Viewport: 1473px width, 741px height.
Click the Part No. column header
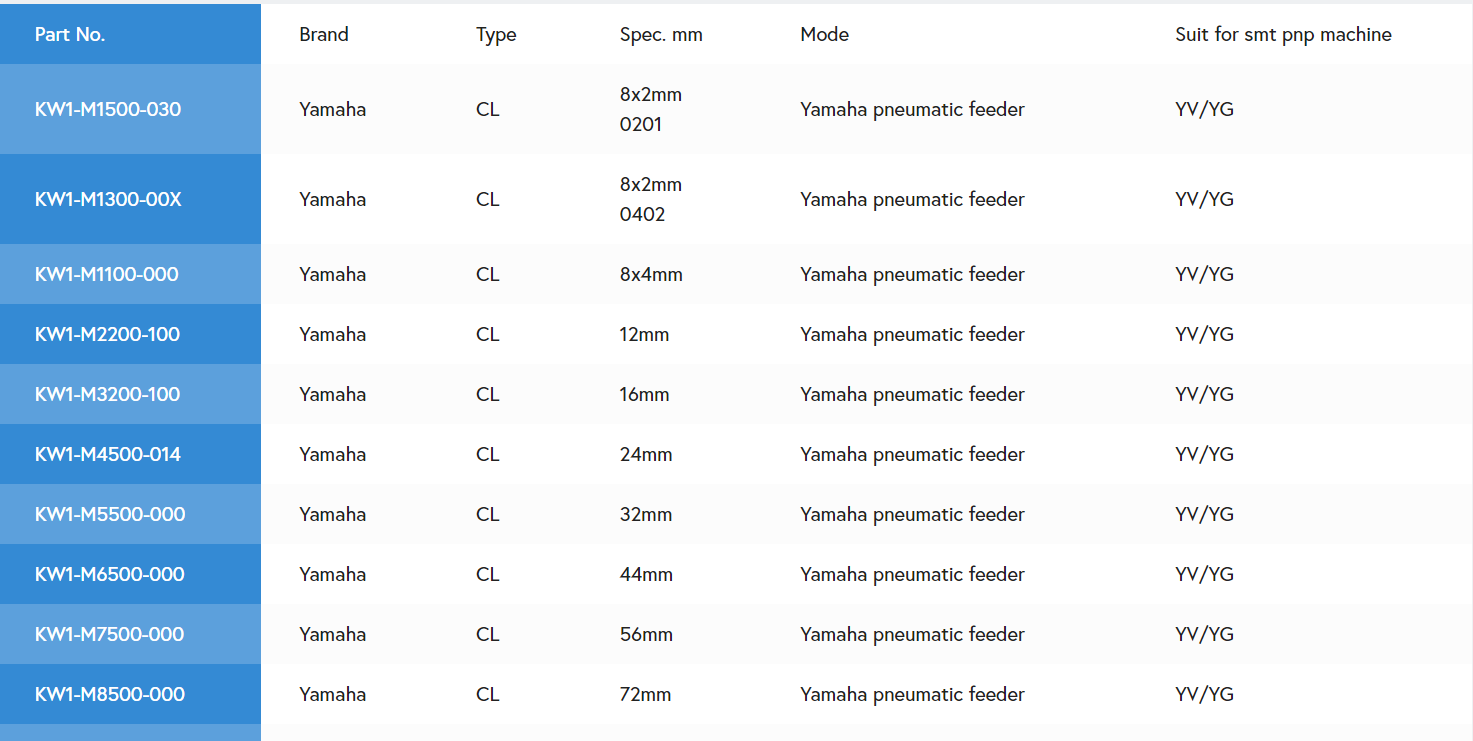70,34
